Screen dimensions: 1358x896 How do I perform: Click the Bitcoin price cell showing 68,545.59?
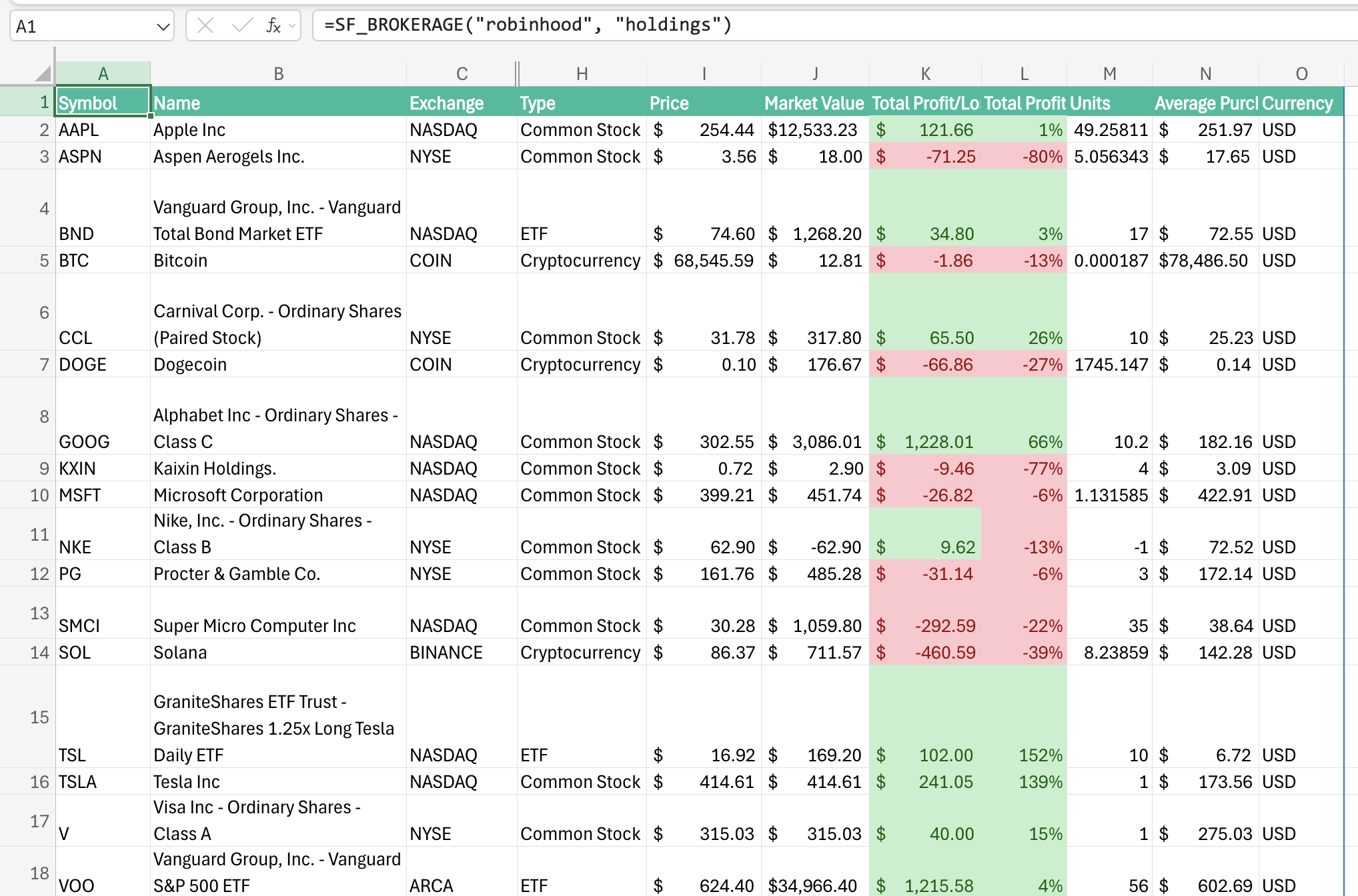(x=704, y=260)
